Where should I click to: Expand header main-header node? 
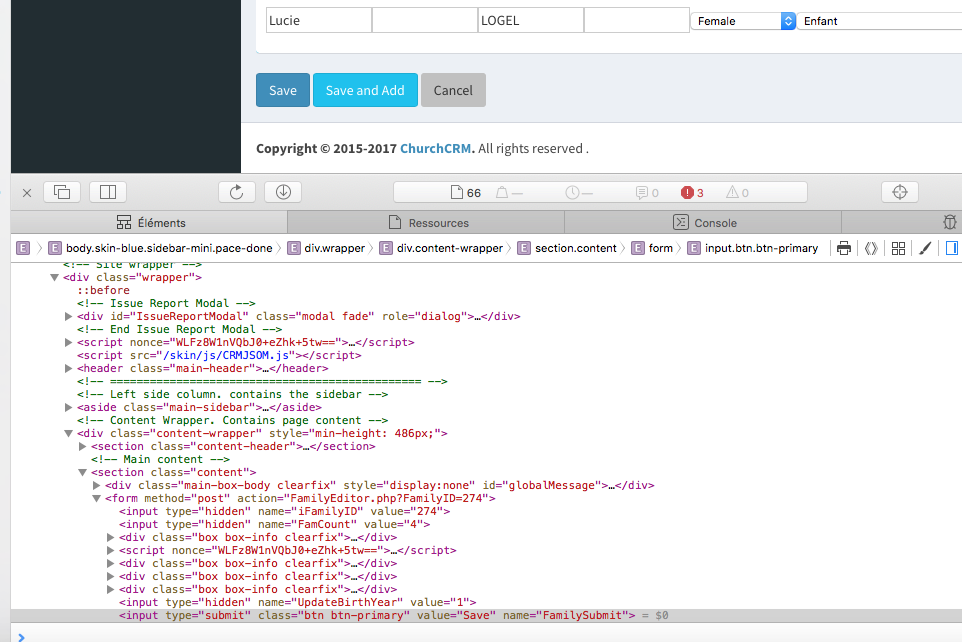pos(68,368)
